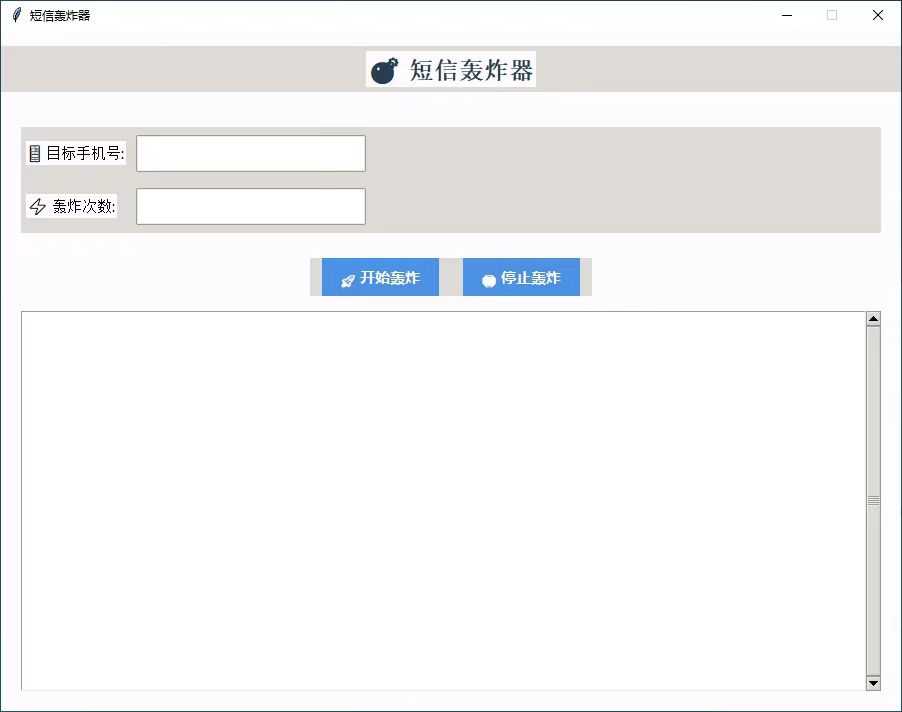902x712 pixels.
Task: Minimize the 短信轰炸器 window
Action: 787,15
